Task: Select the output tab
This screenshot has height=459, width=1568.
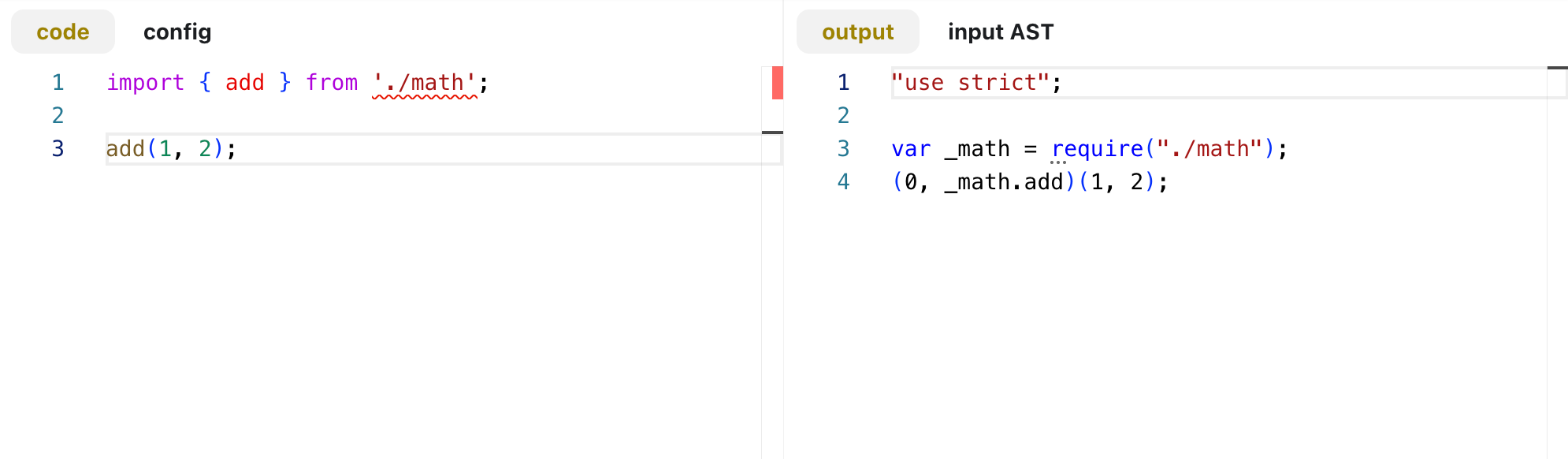Action: 857,32
